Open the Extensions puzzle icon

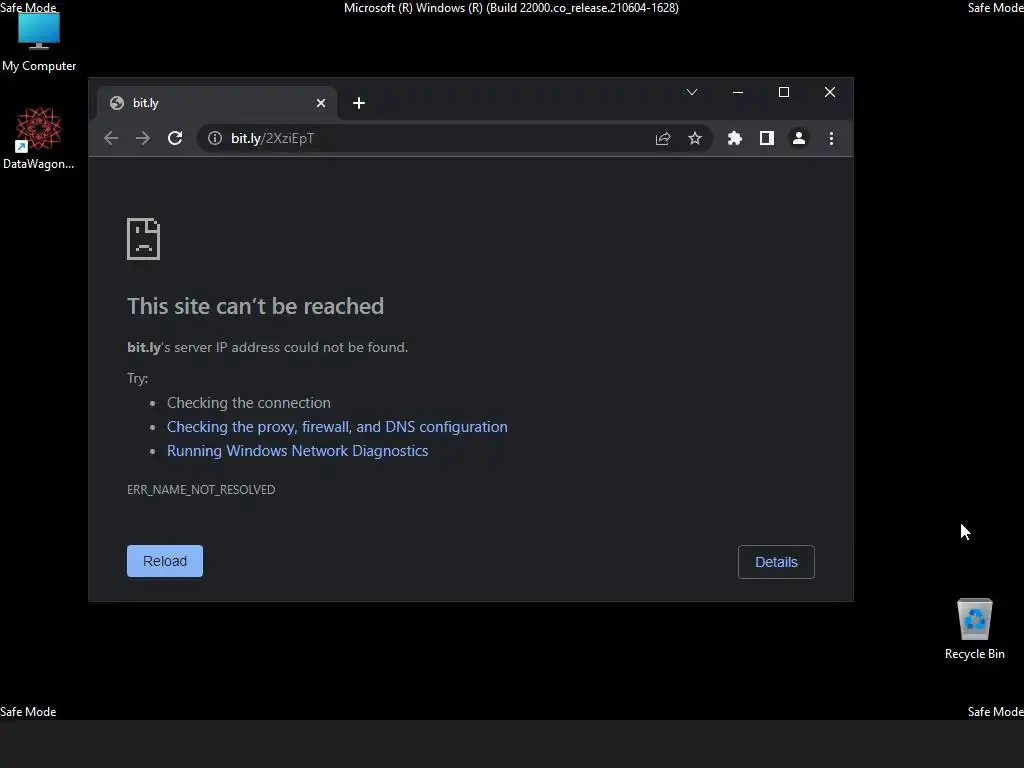[x=735, y=138]
